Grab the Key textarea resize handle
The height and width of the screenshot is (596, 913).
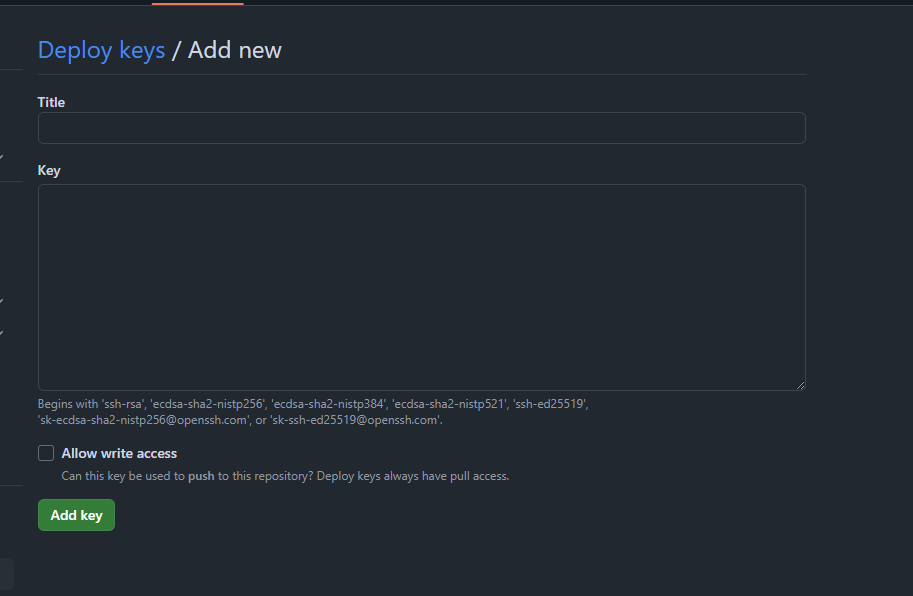pos(801,385)
